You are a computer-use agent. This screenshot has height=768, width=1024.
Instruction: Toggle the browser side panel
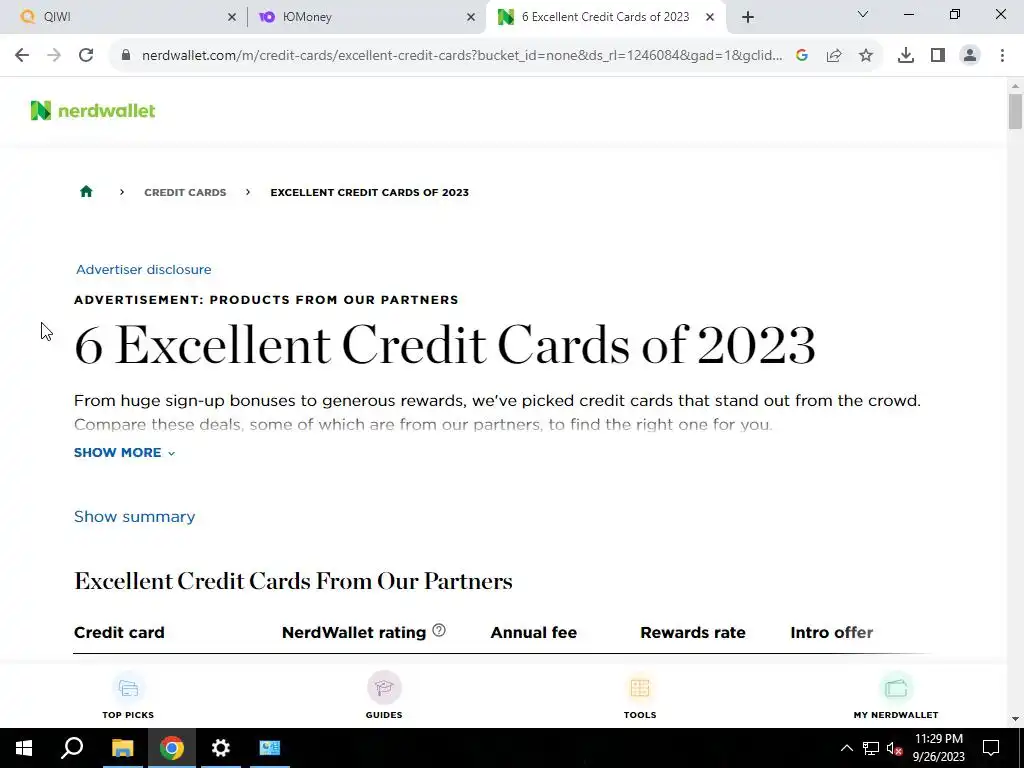click(x=938, y=56)
